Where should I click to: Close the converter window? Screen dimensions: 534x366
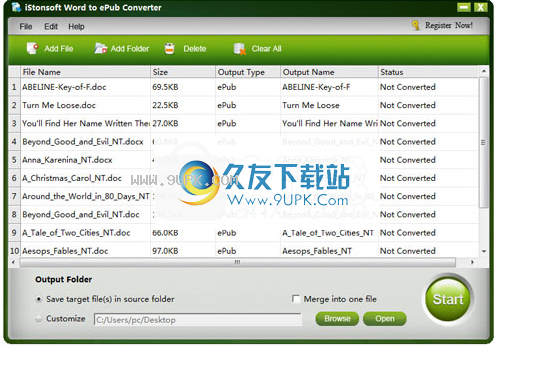(x=481, y=7)
